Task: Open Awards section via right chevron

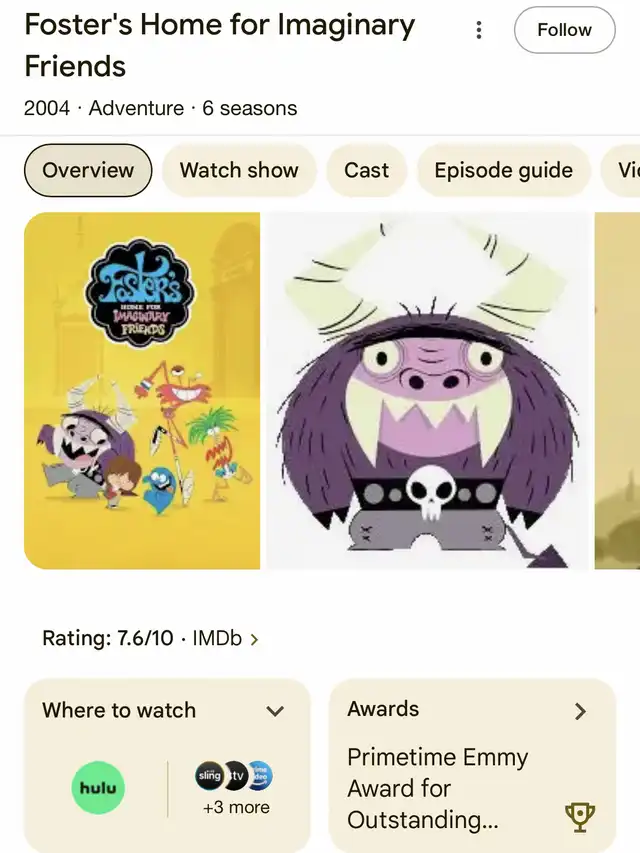Action: pos(581,711)
